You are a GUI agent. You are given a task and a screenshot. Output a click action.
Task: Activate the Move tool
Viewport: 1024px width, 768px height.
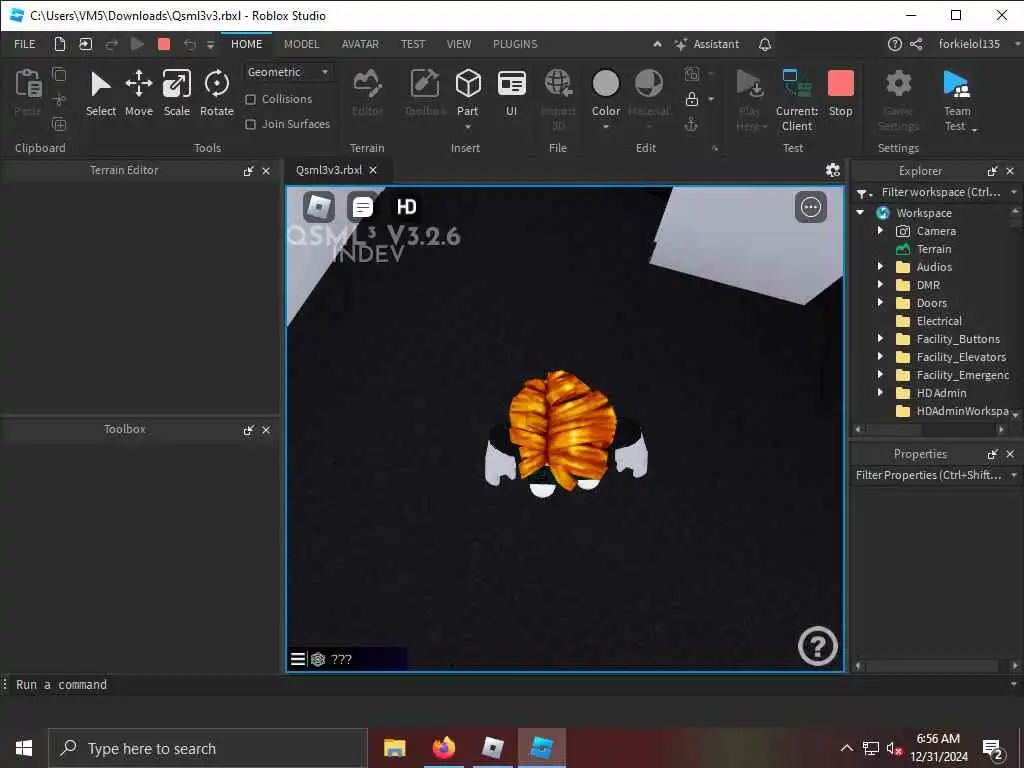tap(138, 94)
